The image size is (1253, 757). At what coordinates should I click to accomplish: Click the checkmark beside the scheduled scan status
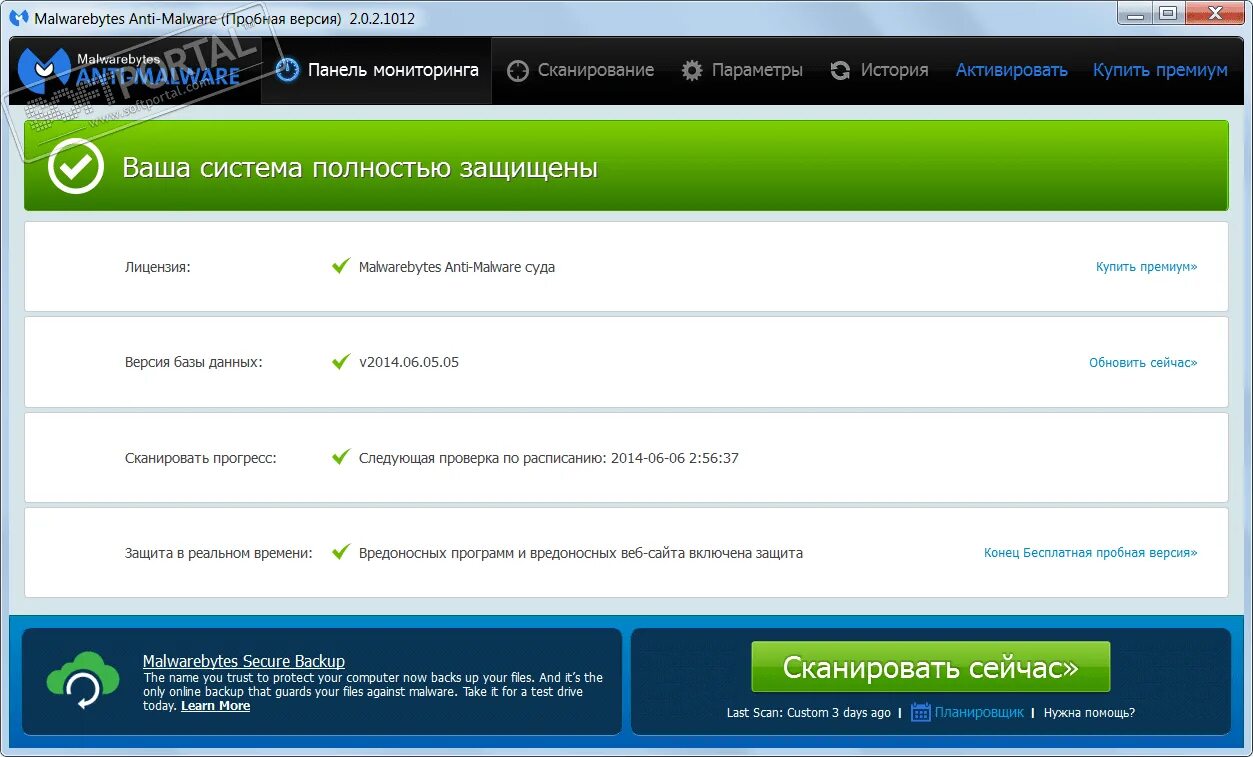click(341, 457)
